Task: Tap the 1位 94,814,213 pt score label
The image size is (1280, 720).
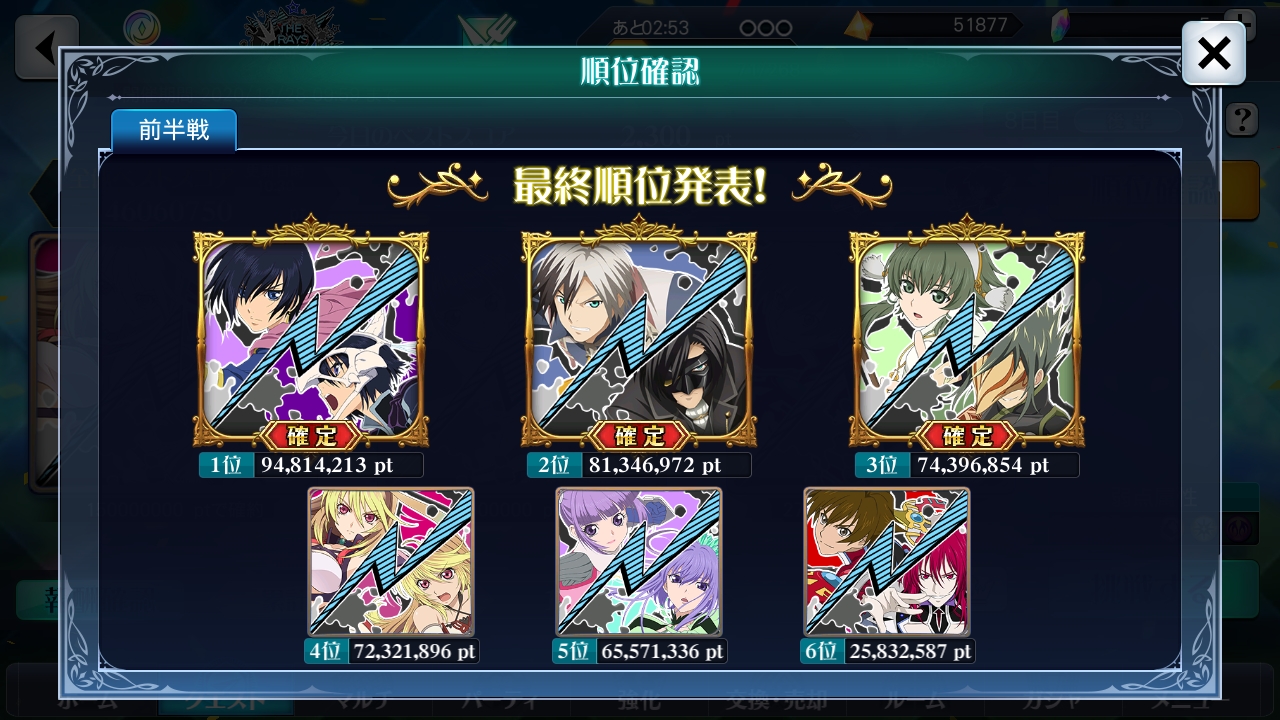Action: click(311, 465)
